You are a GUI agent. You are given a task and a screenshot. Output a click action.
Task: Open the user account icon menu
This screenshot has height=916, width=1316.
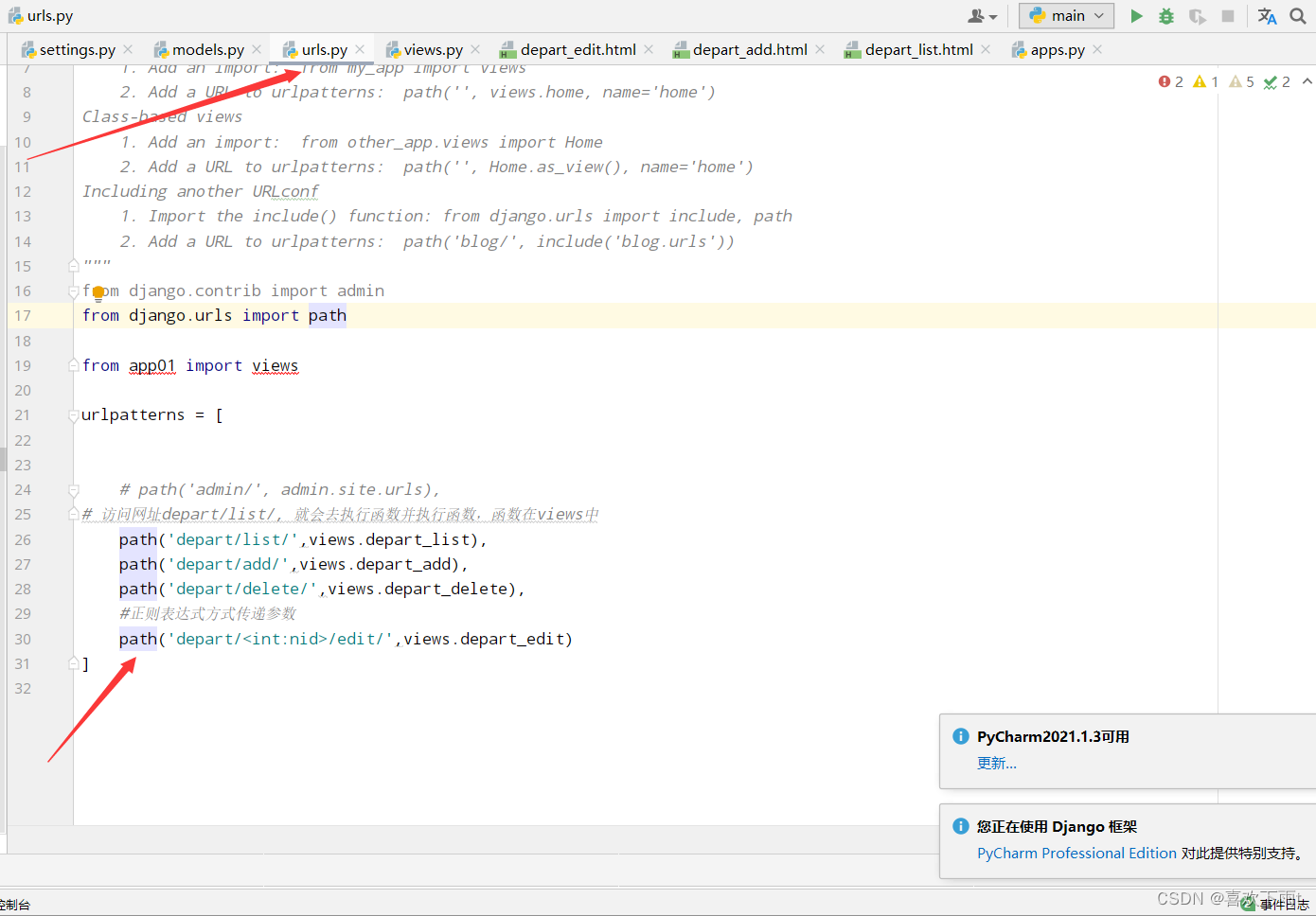click(982, 16)
